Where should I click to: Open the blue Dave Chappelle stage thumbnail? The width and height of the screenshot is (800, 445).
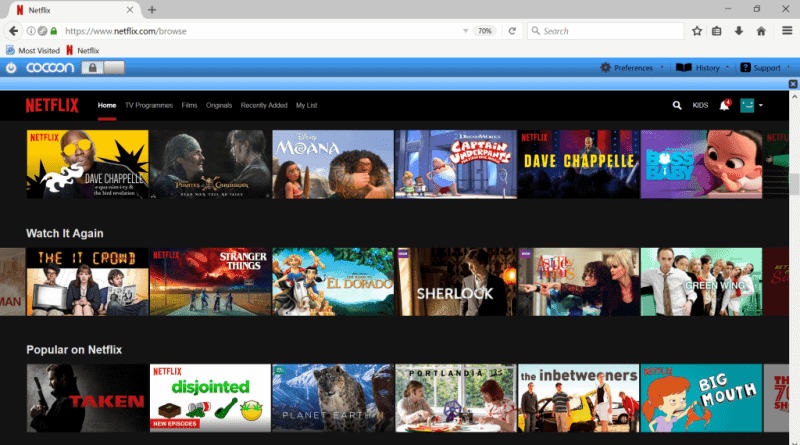579,164
